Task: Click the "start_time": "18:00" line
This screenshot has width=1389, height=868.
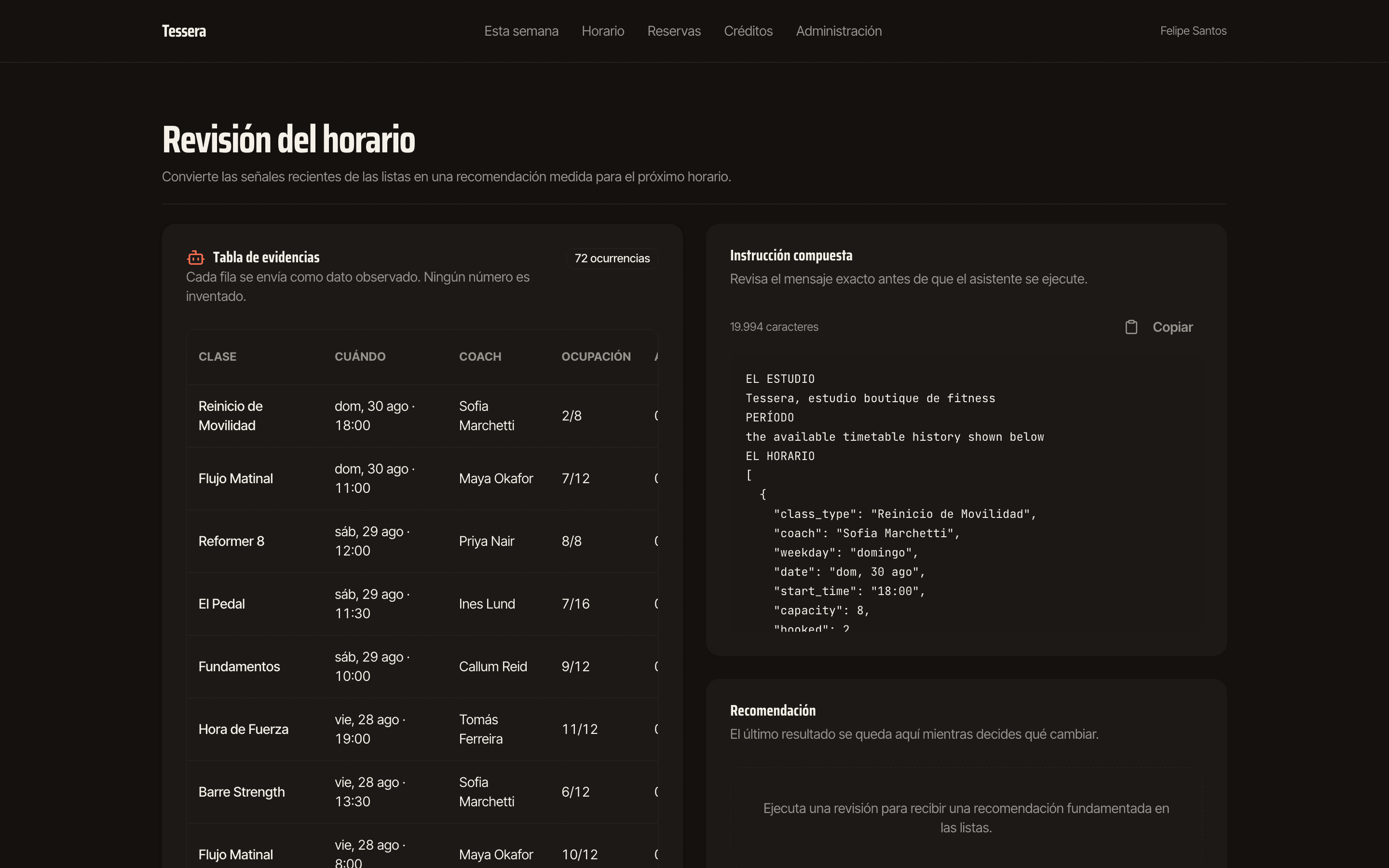Action: coord(849,591)
